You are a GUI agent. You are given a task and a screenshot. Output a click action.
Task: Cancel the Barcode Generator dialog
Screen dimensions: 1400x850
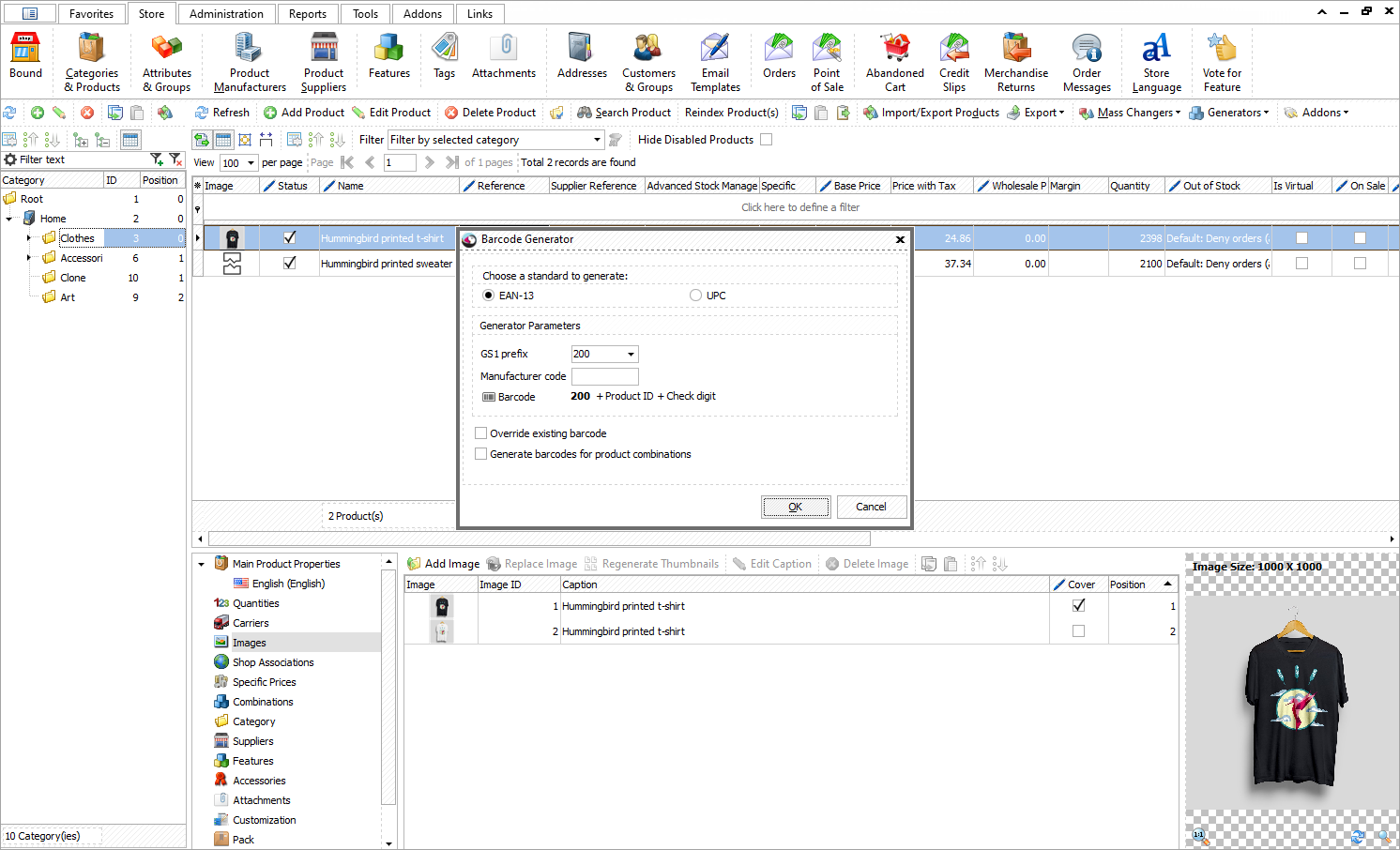(x=871, y=507)
